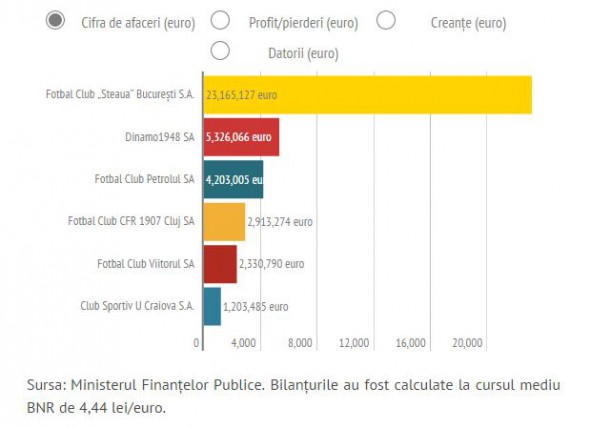
Task: Click the 1,203,485 euro value
Action: coord(256,307)
